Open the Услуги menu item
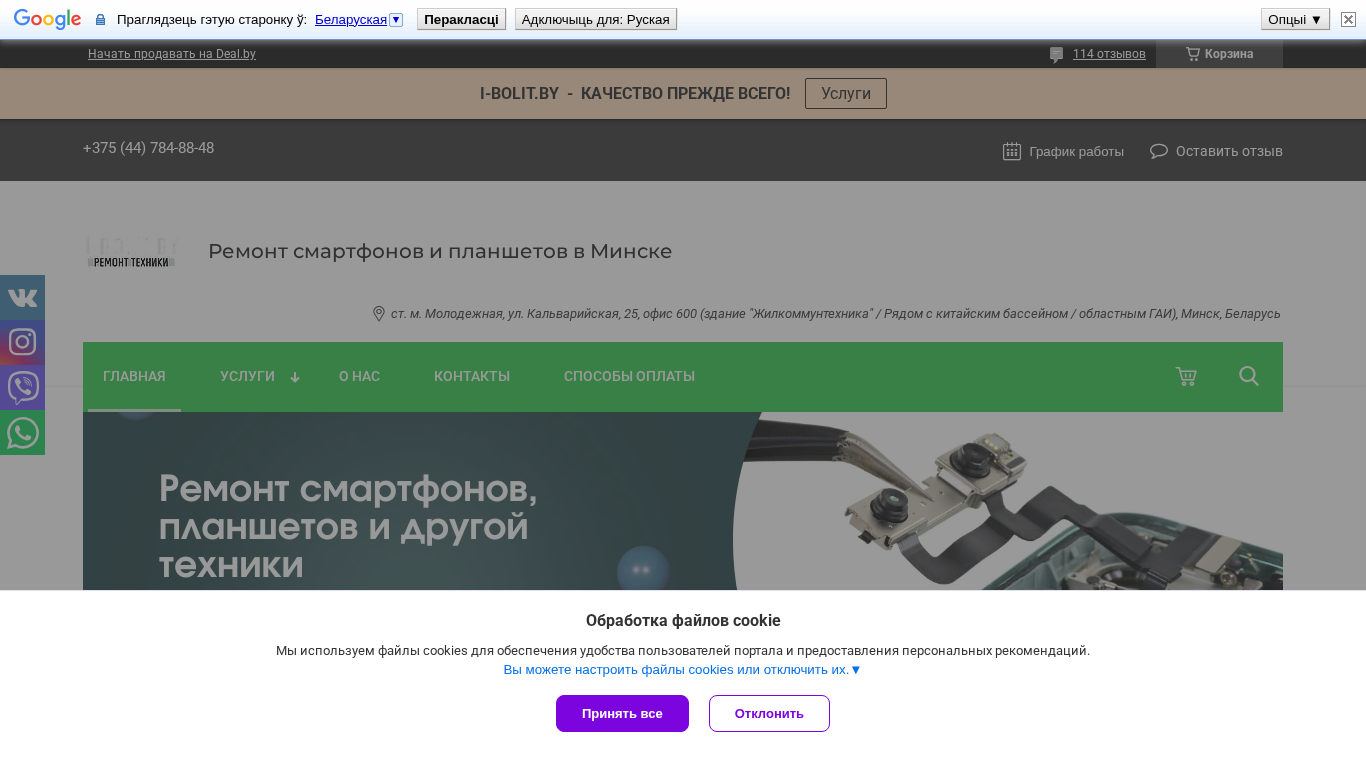This screenshot has height=768, width=1366. [247, 376]
